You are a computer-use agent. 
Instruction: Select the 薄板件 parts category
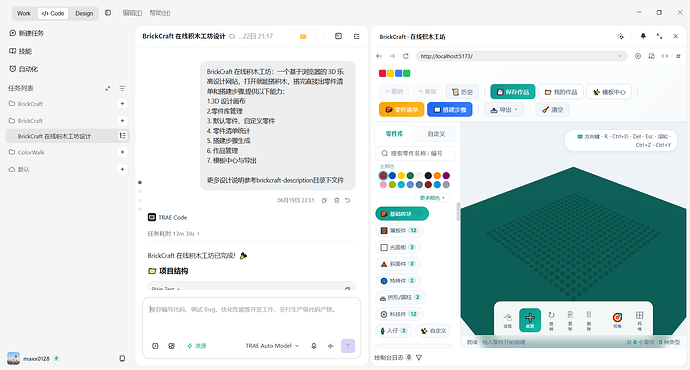pyautogui.click(x=398, y=230)
